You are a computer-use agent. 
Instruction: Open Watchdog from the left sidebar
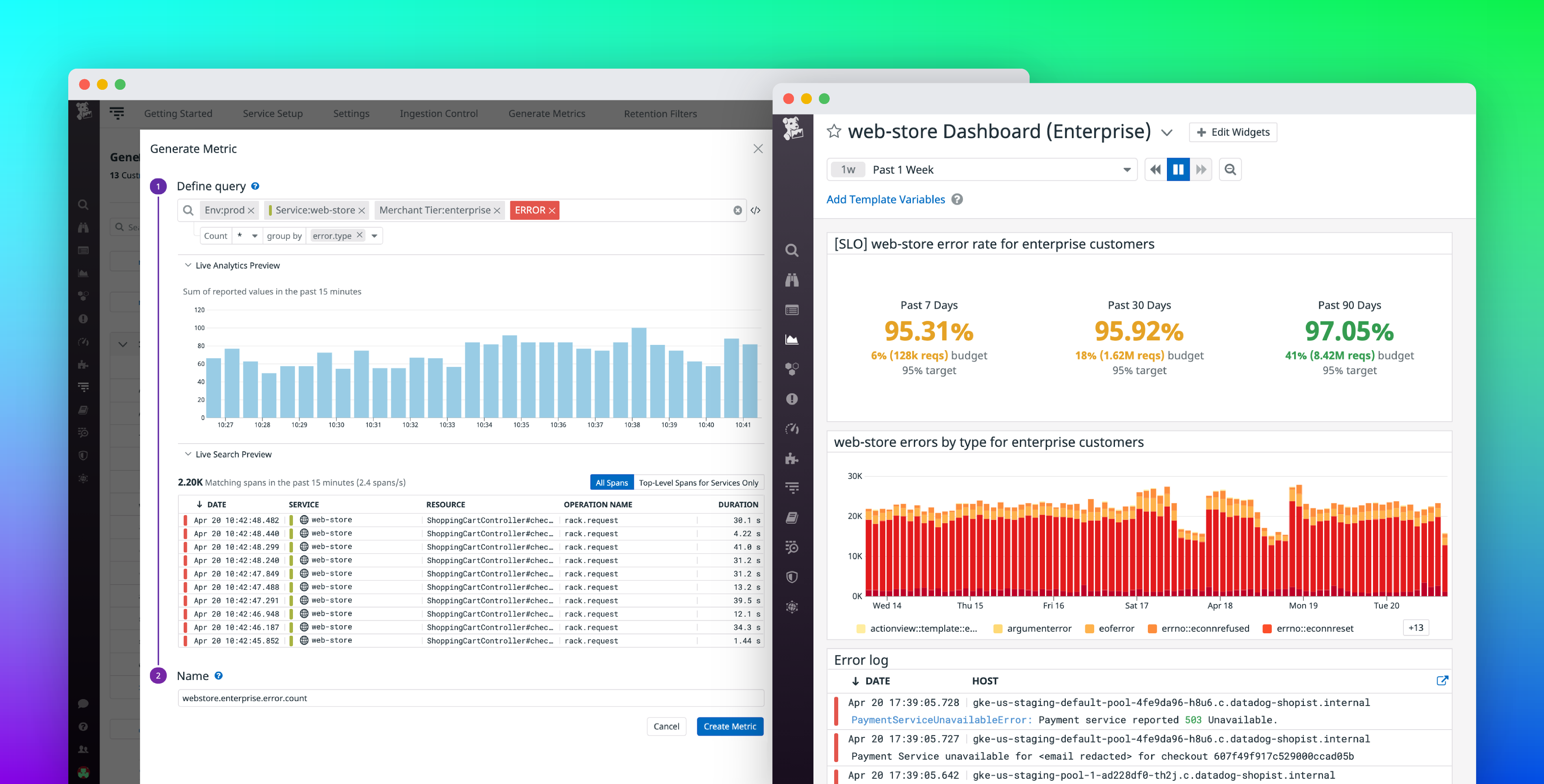[792, 280]
